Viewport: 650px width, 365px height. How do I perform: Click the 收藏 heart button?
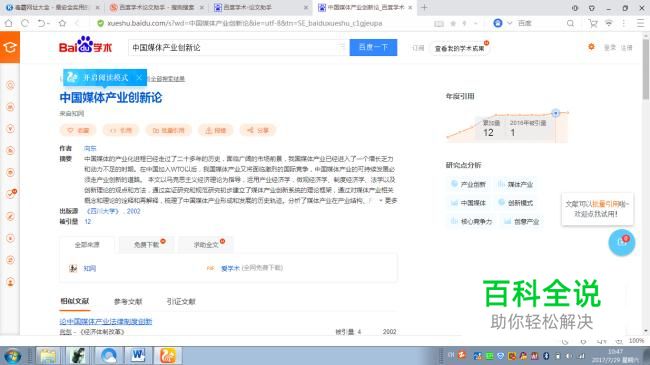(78, 130)
